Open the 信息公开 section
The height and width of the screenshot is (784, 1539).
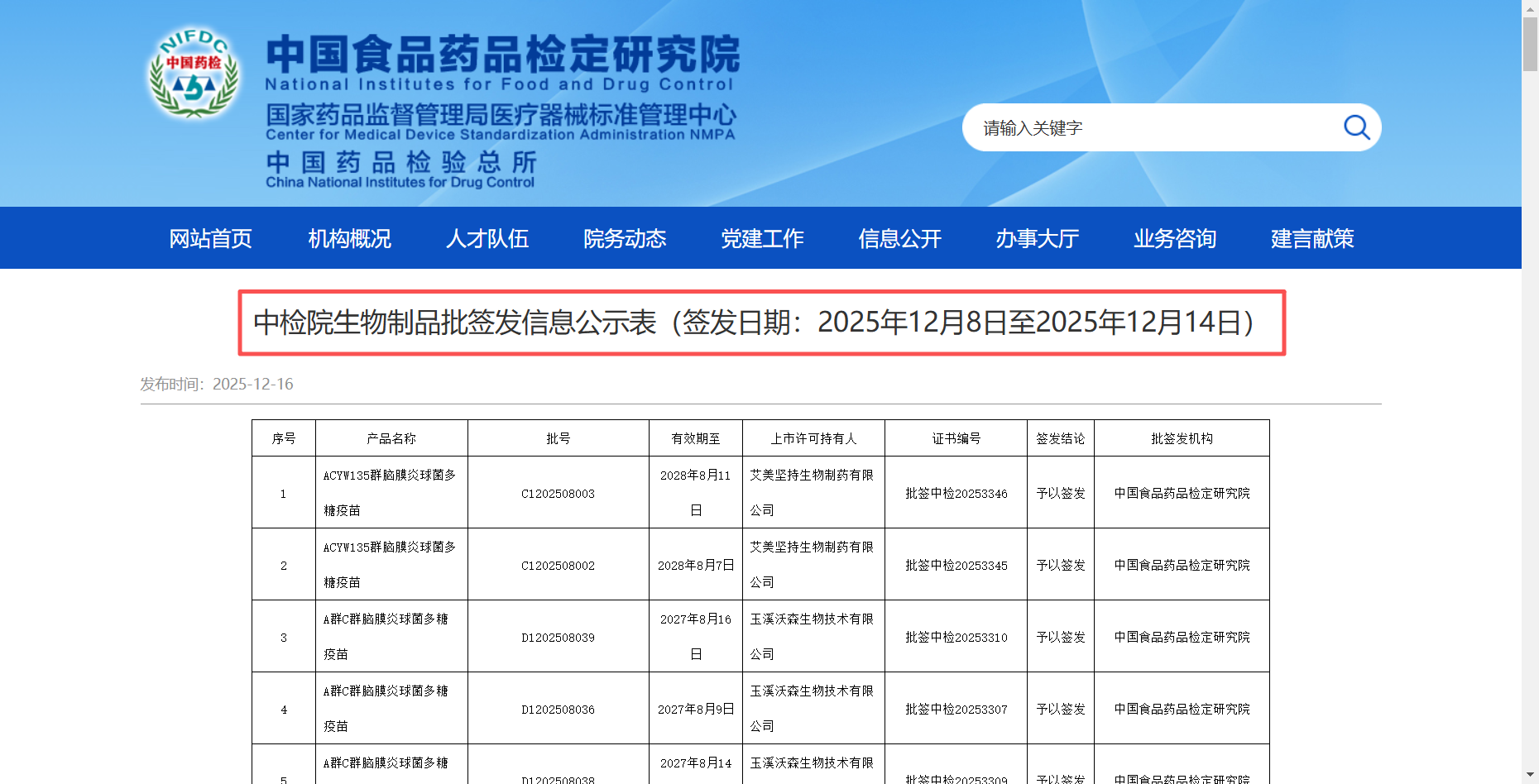coord(900,238)
